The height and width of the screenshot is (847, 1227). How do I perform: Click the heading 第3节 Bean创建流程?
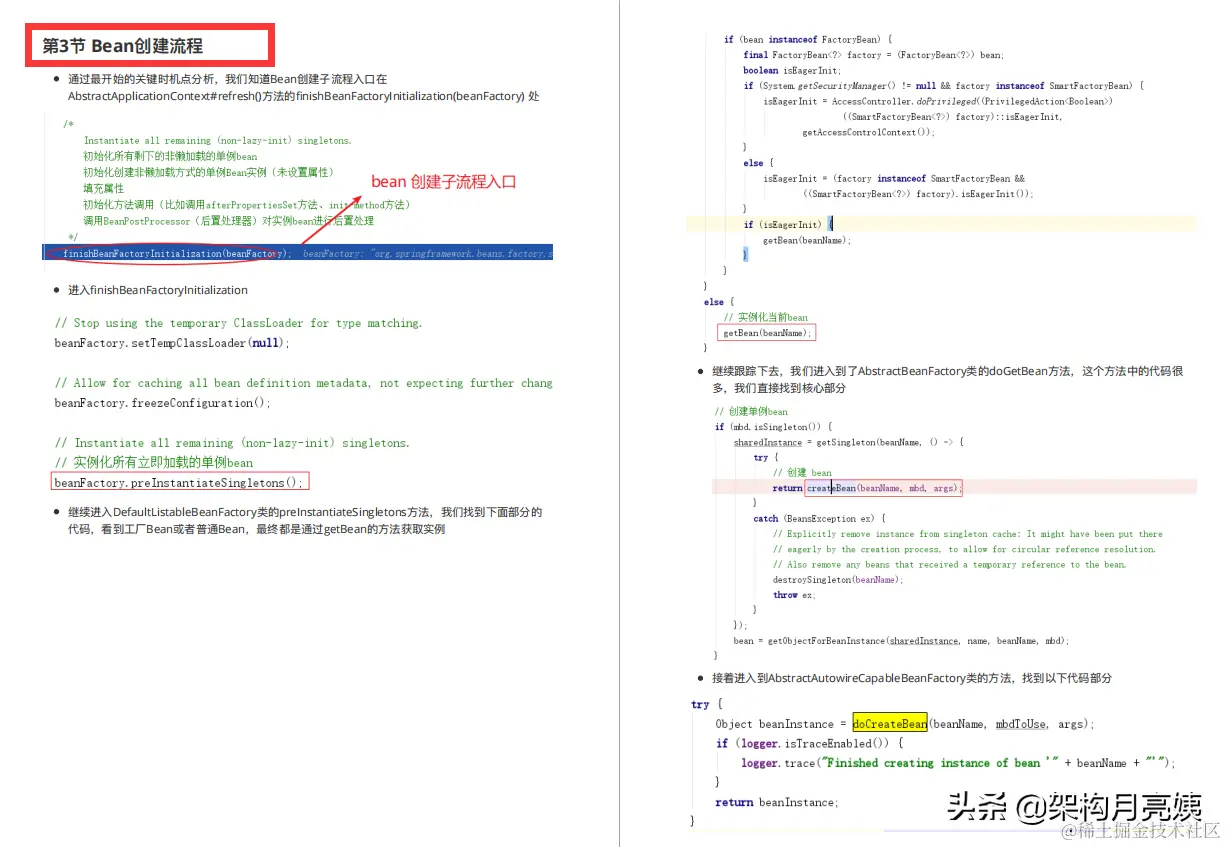coord(123,46)
